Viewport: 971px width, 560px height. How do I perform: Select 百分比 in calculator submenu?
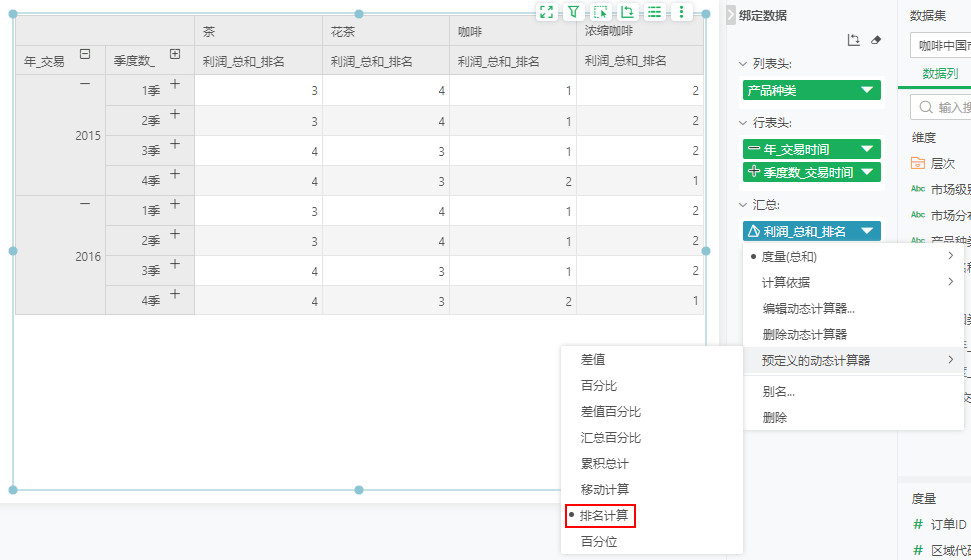(651, 385)
